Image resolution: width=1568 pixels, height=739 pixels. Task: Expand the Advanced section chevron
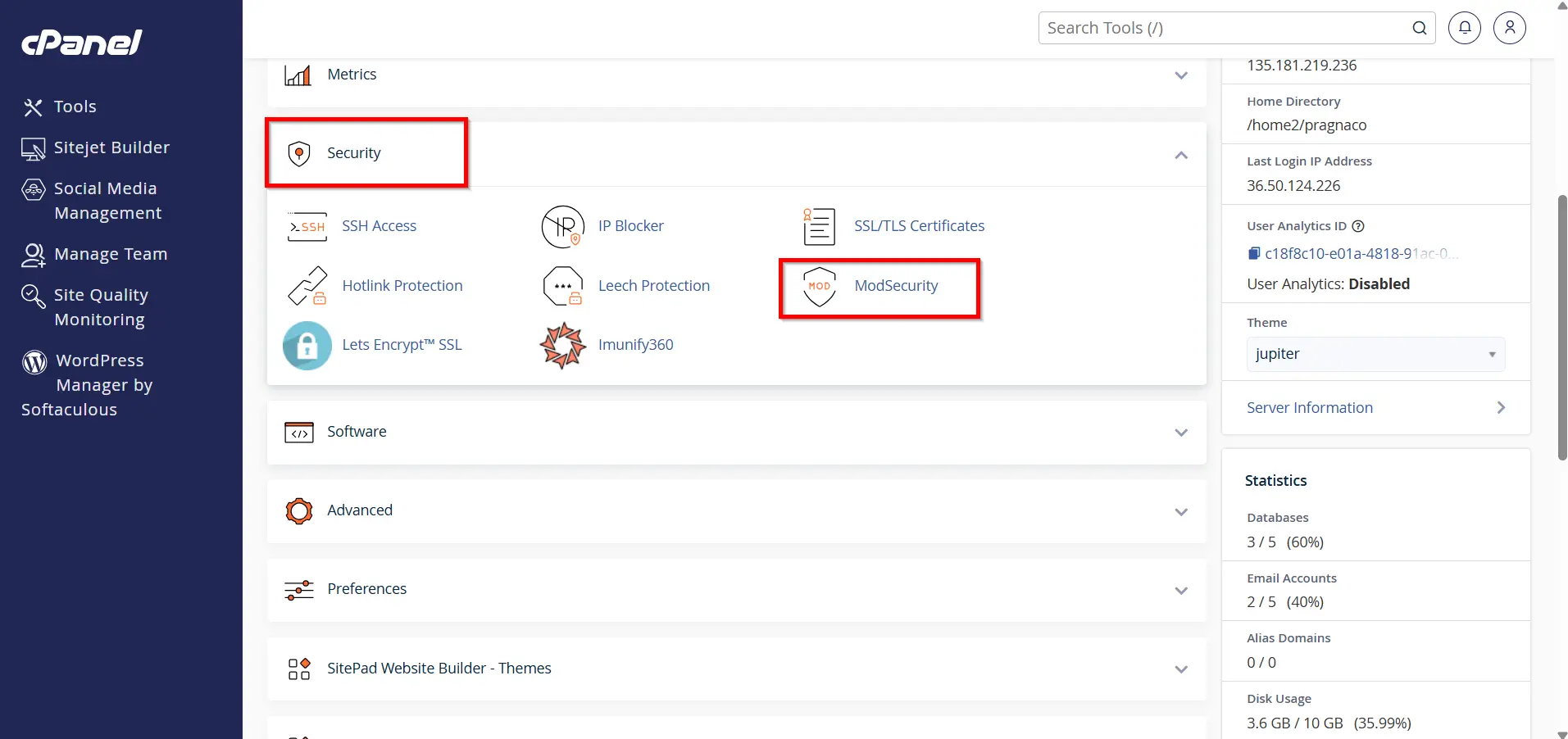click(1181, 512)
